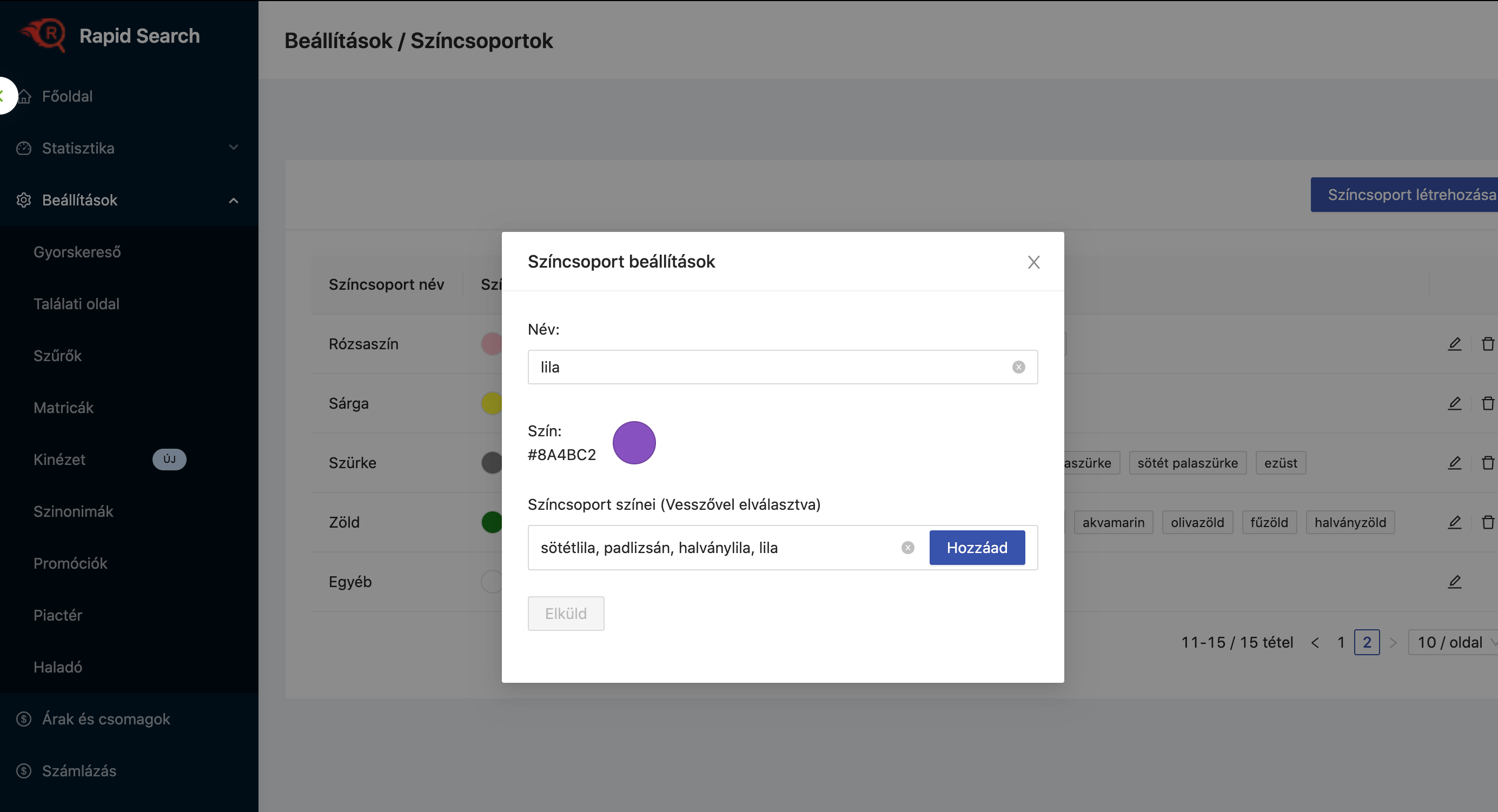Go to Találati oldal menu item

[x=76, y=304]
